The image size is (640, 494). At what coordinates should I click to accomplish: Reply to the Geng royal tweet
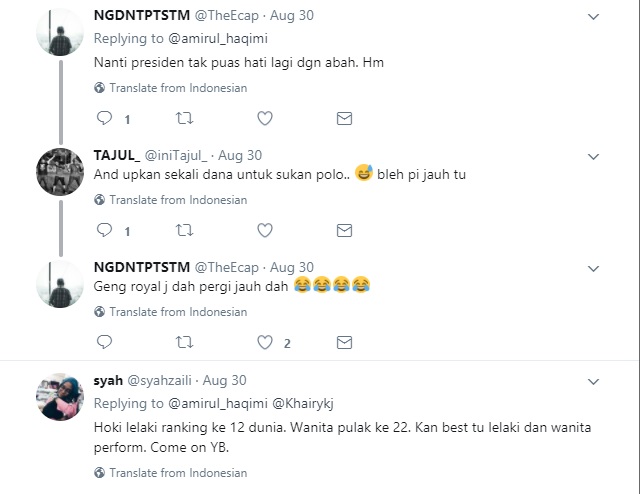click(x=103, y=342)
